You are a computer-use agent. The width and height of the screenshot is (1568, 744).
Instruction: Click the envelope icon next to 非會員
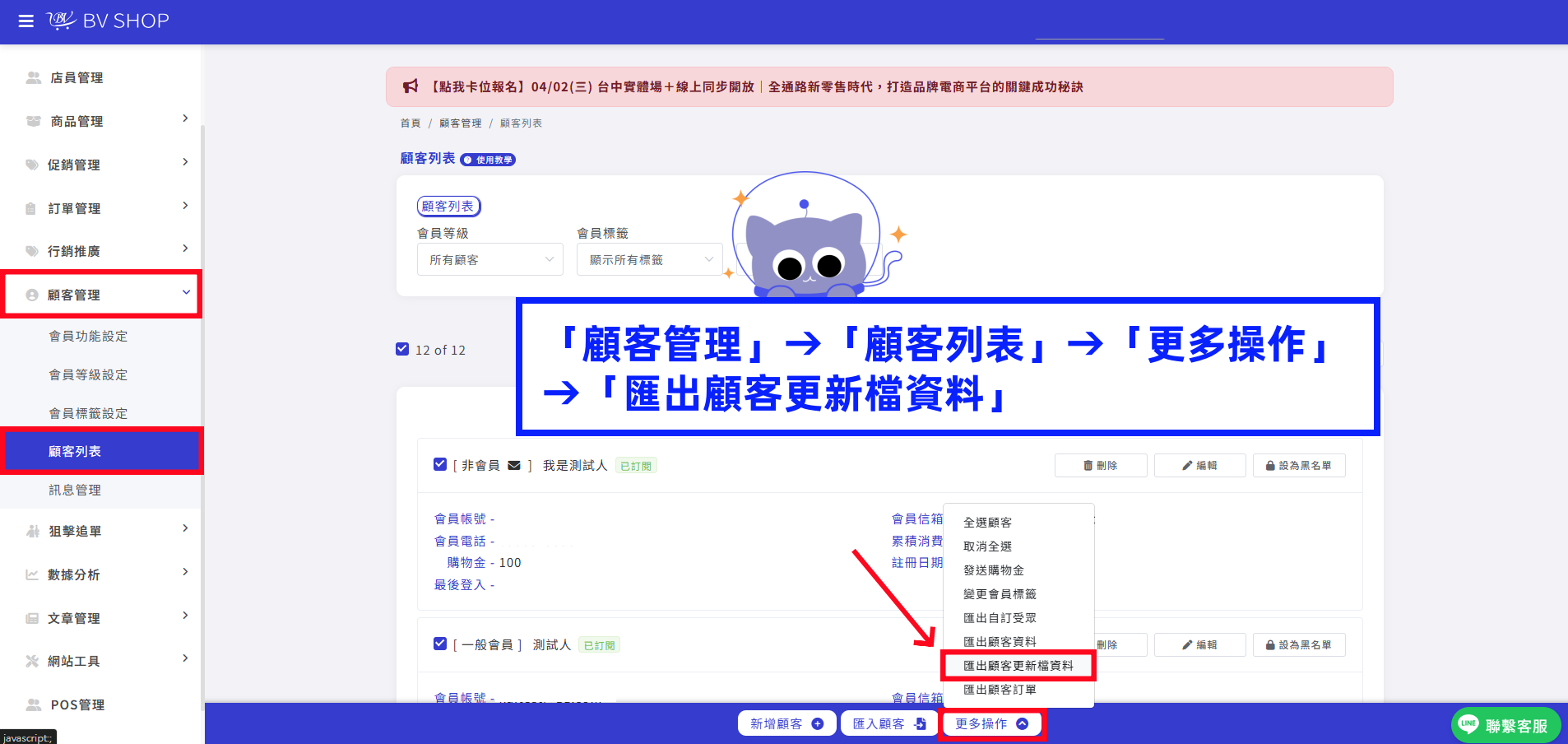click(x=514, y=466)
